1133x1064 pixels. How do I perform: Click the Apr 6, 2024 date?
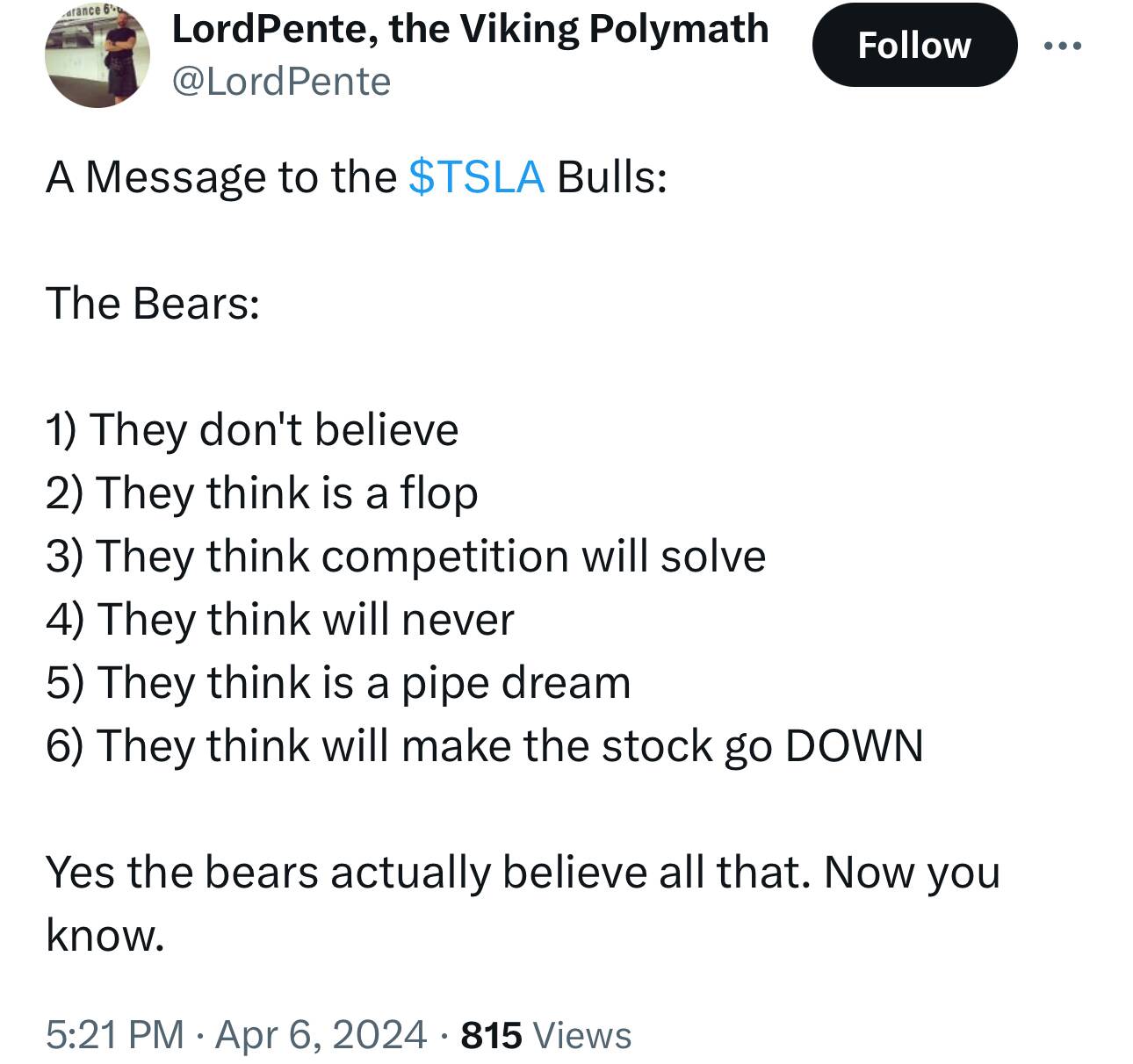click(321, 1034)
